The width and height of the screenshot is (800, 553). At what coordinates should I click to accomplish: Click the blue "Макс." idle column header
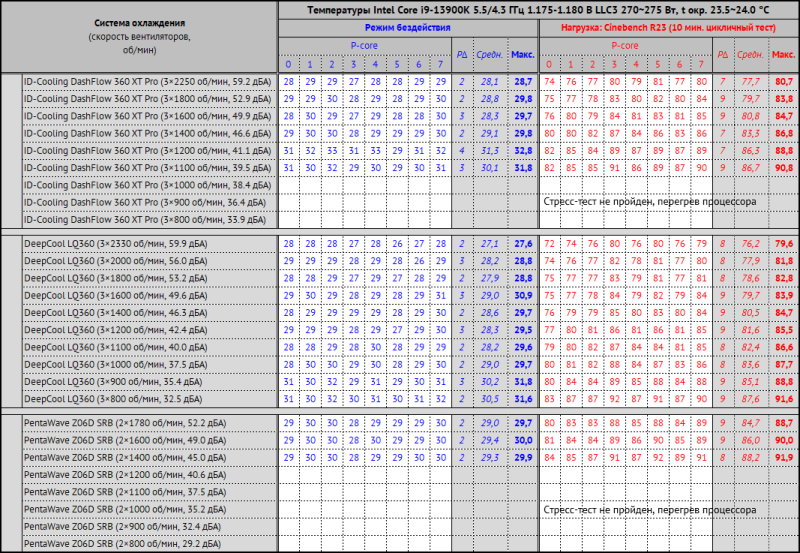[522, 55]
